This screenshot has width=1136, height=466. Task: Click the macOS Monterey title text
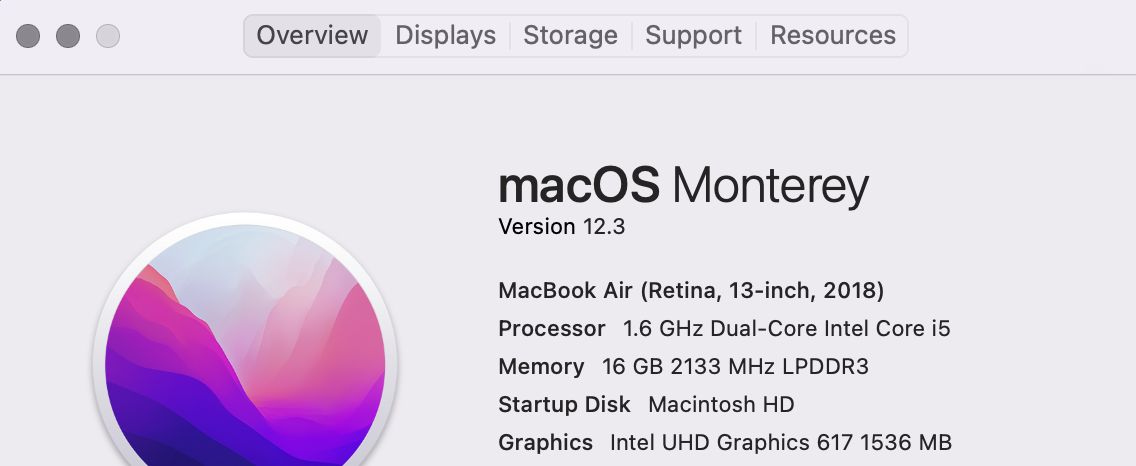click(683, 186)
